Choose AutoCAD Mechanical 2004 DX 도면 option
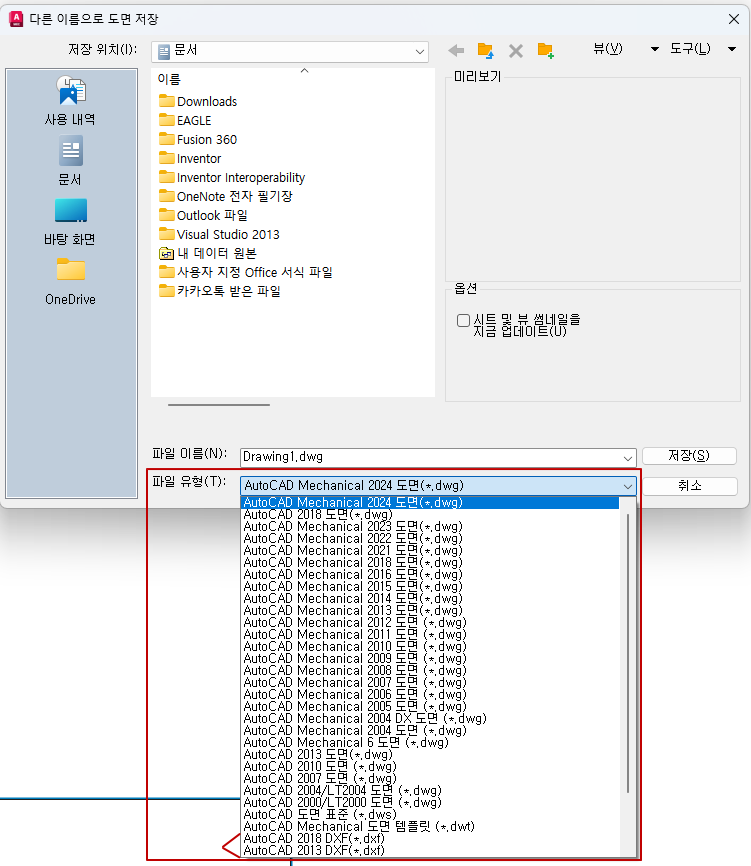This screenshot has height=866, width=751. tap(430, 719)
